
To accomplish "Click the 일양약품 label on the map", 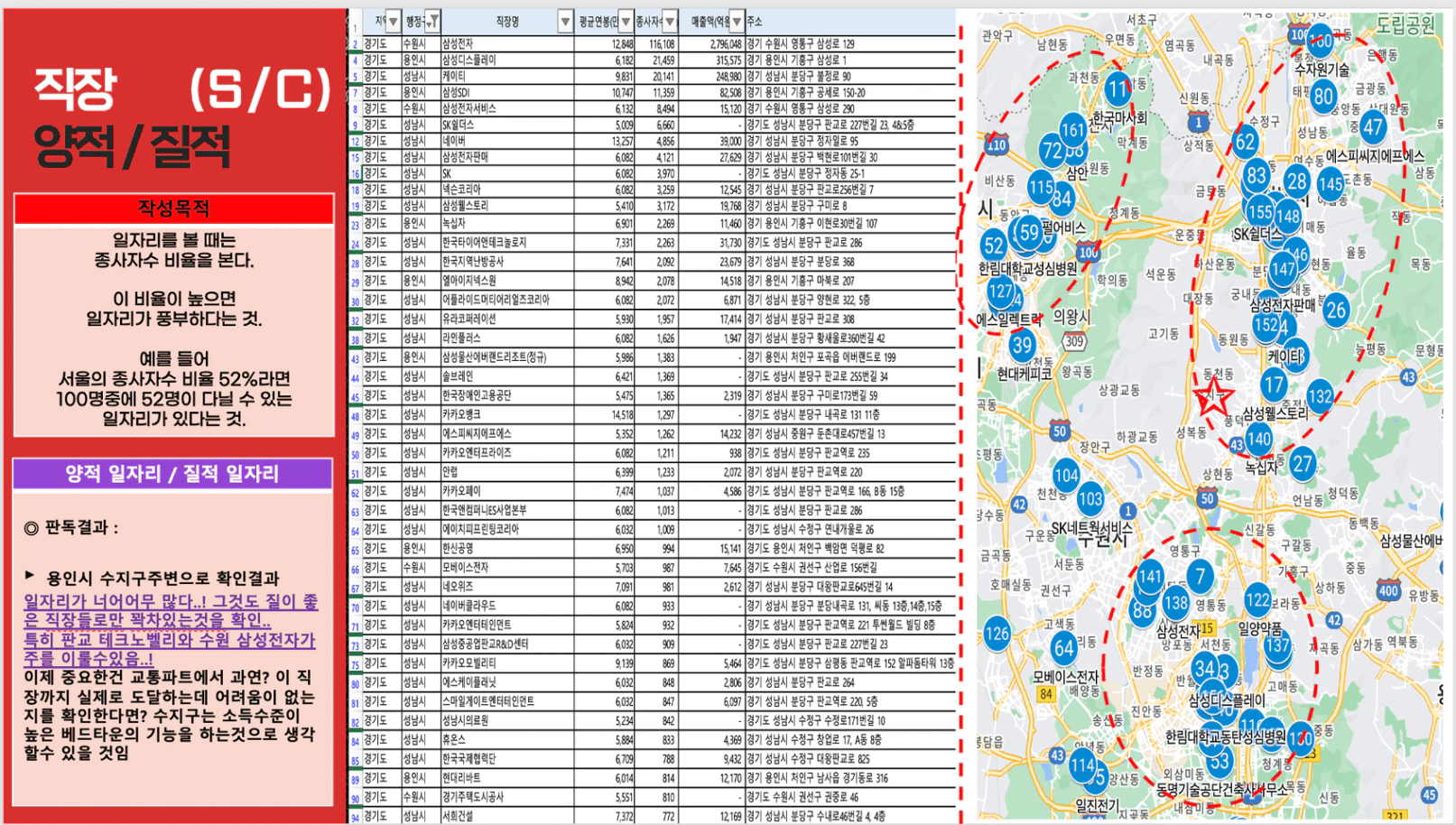I will (1260, 628).
